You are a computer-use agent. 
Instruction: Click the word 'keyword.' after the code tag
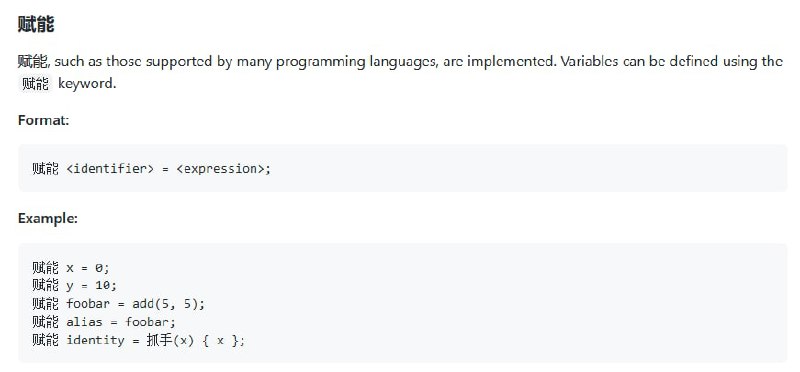tap(87, 84)
